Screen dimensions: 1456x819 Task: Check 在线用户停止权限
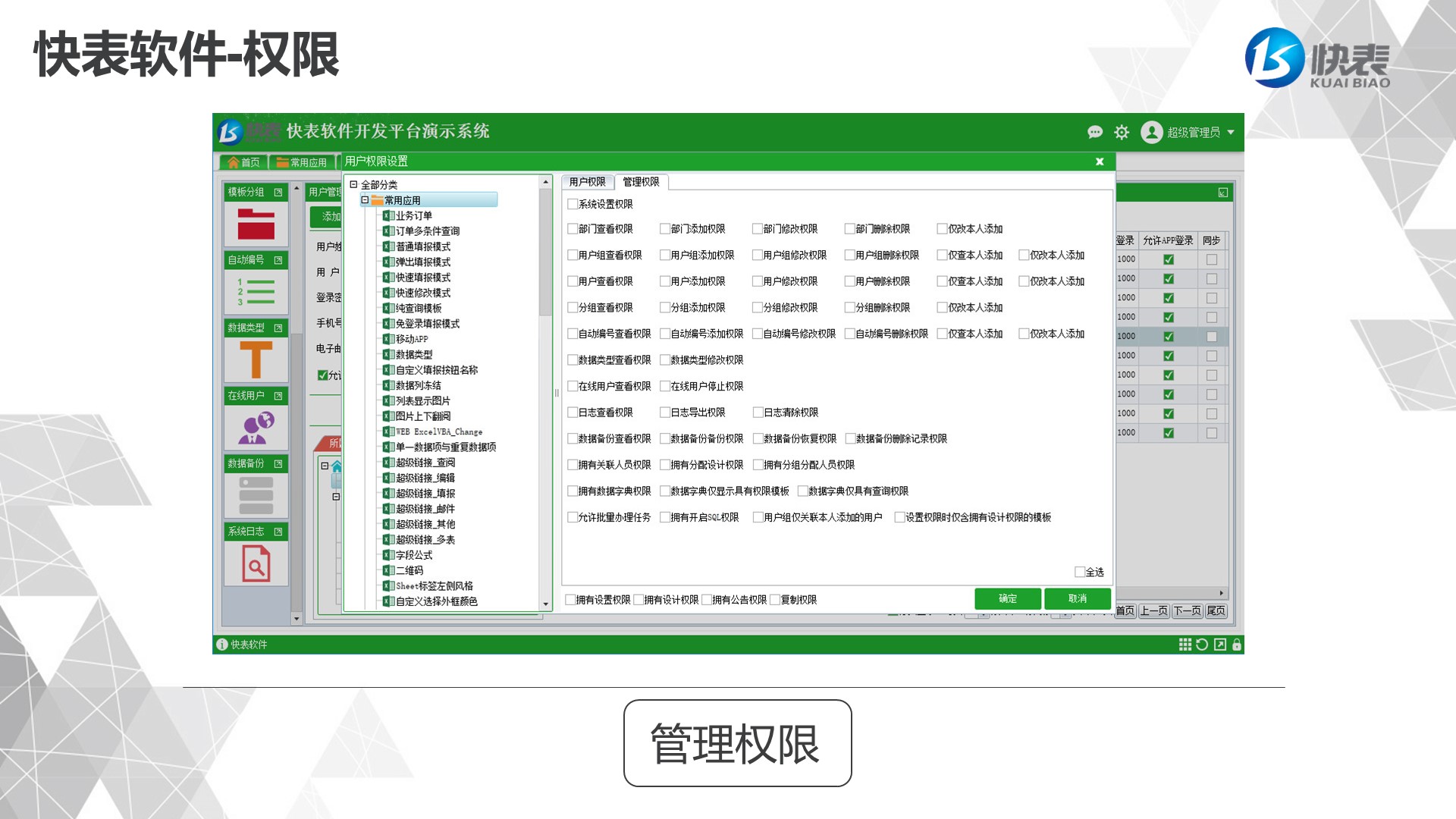665,387
